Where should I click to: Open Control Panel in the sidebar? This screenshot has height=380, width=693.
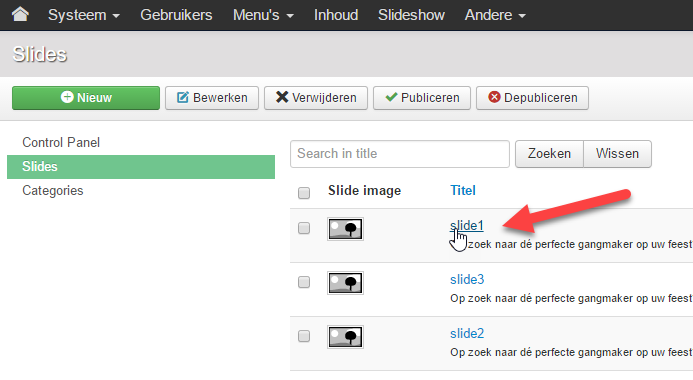pos(61,142)
